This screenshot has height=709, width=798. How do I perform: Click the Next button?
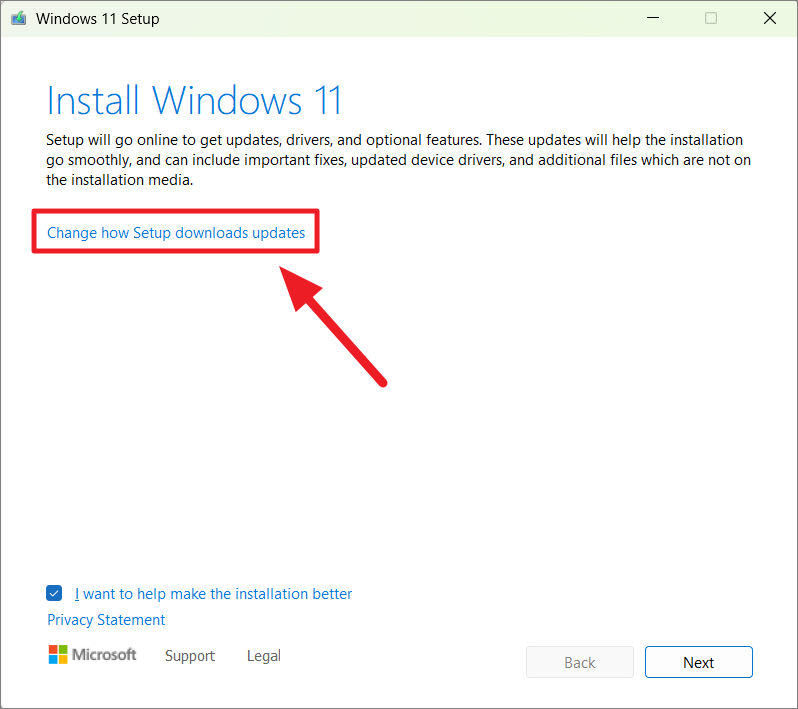point(698,662)
